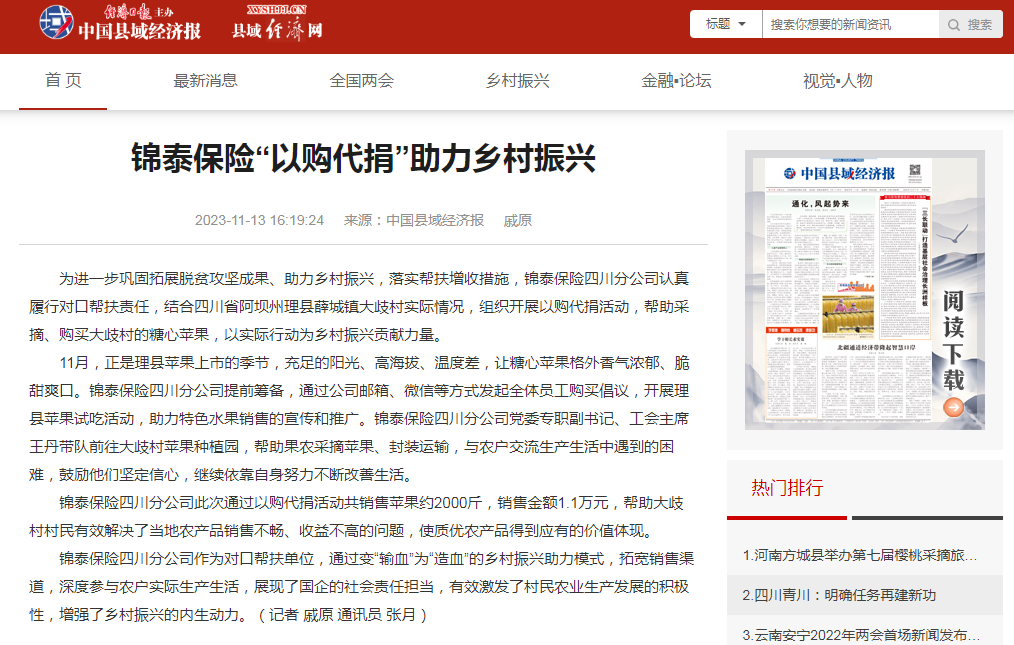Click the article title 锦泰保险“以购代捐”助力乡村振兴
The image size is (1014, 645).
(x=363, y=158)
